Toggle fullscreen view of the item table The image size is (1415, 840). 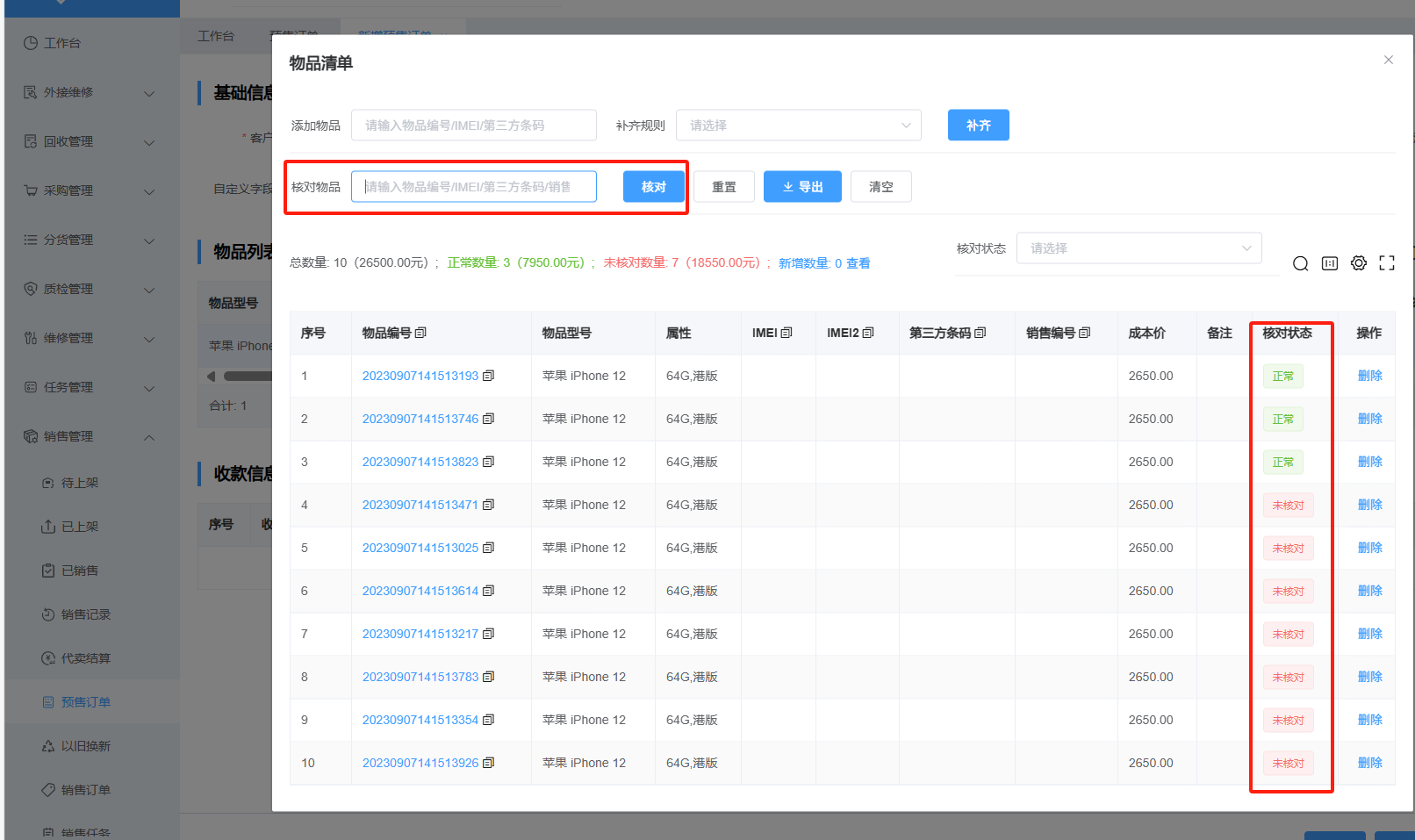click(x=1387, y=263)
